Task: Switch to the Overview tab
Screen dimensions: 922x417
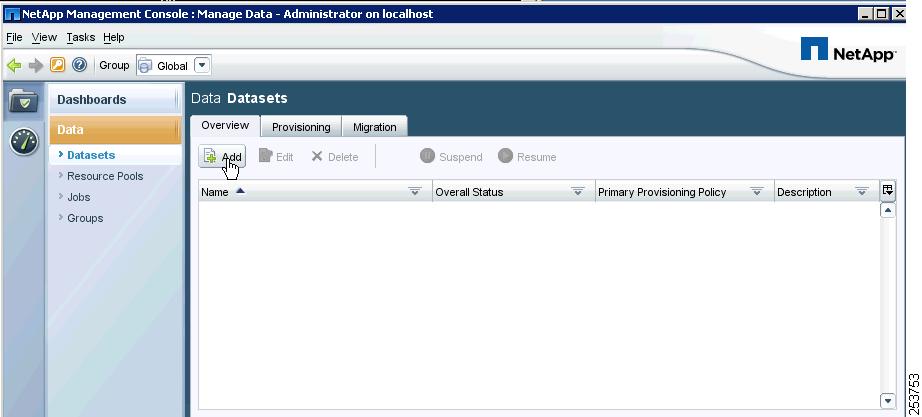Action: coord(225,126)
